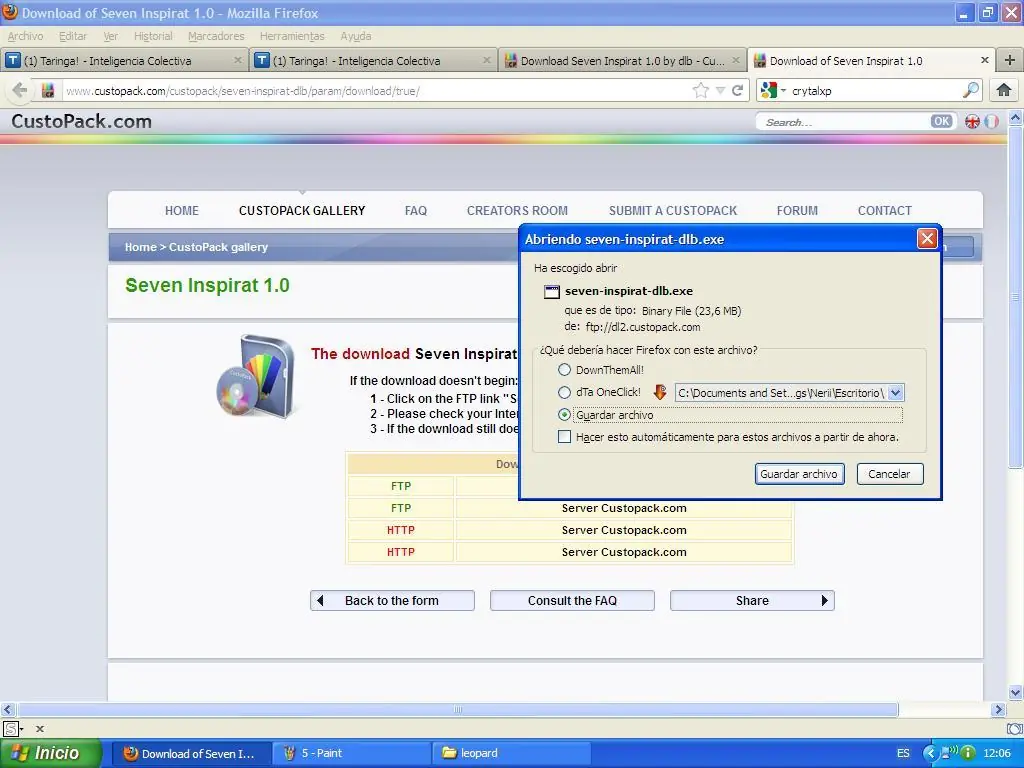Open the Ayuda menu
This screenshot has width=1024, height=768.
coord(355,36)
